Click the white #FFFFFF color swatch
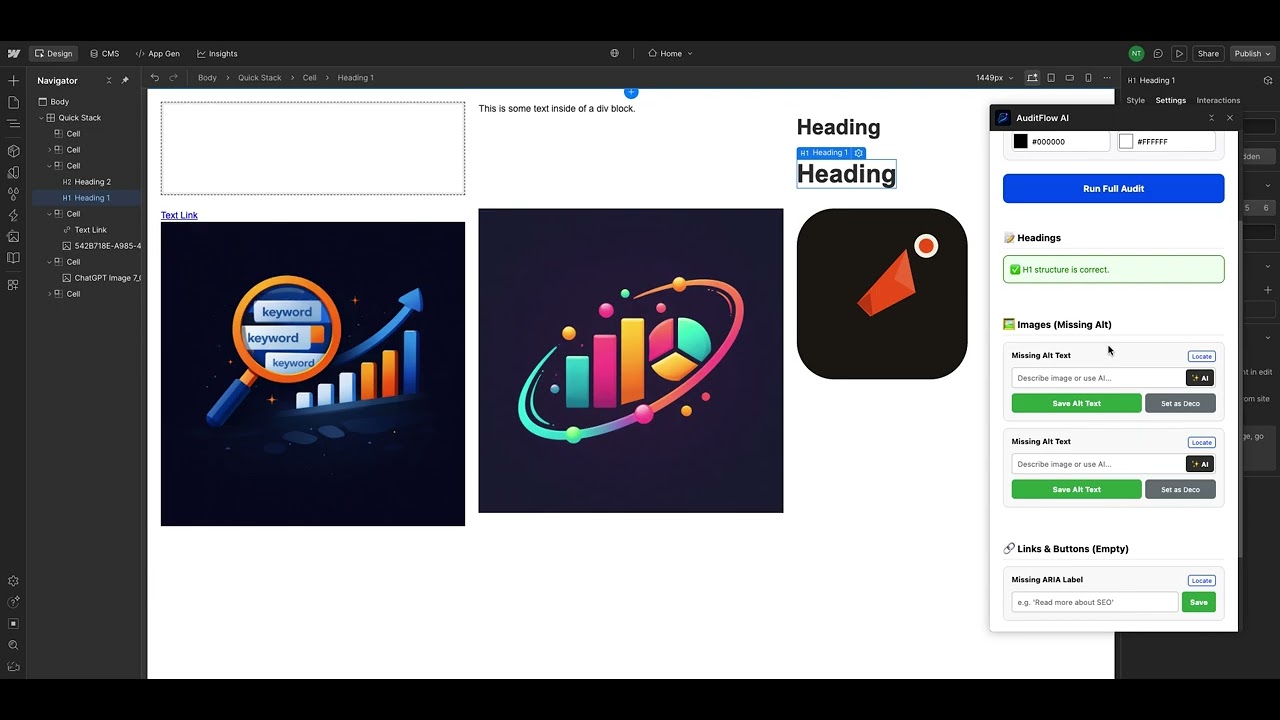 click(1126, 142)
